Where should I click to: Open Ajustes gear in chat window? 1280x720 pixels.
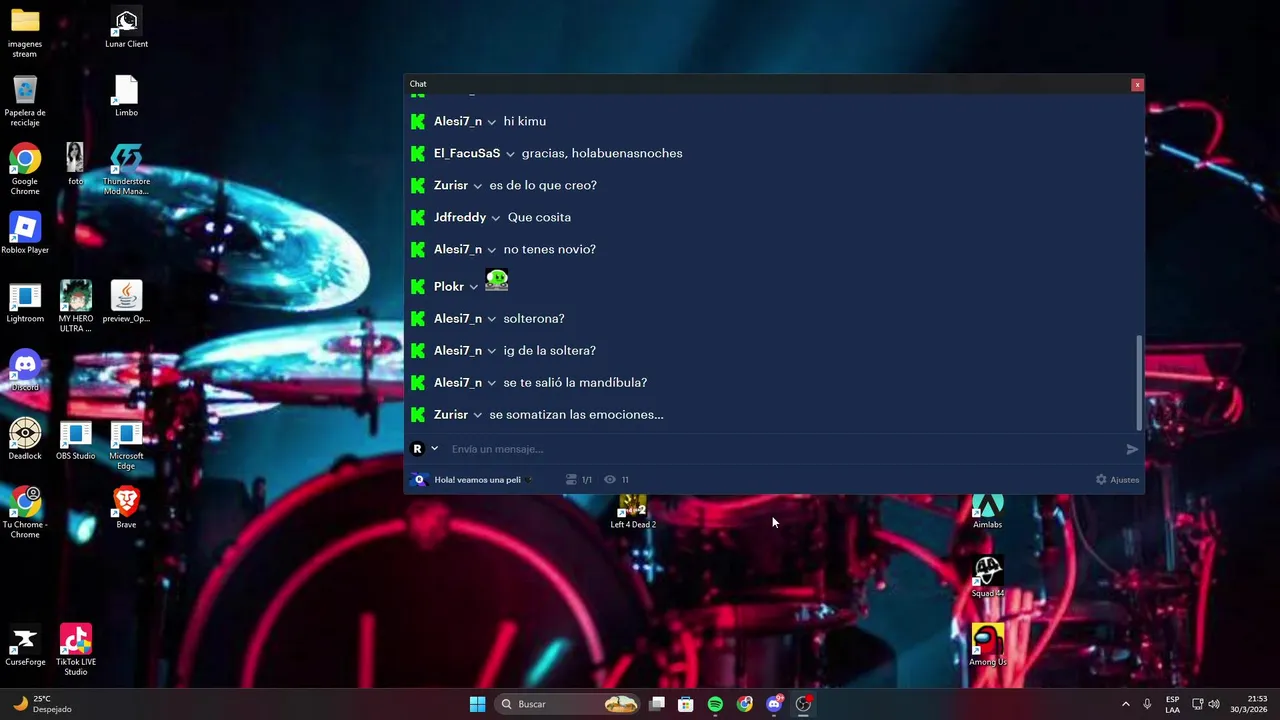pyautogui.click(x=1117, y=480)
